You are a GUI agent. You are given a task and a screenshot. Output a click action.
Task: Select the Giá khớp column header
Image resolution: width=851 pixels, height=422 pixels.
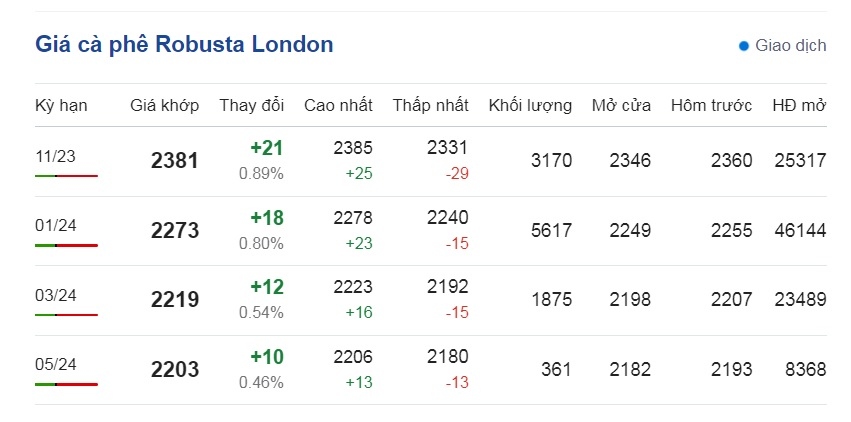164,105
